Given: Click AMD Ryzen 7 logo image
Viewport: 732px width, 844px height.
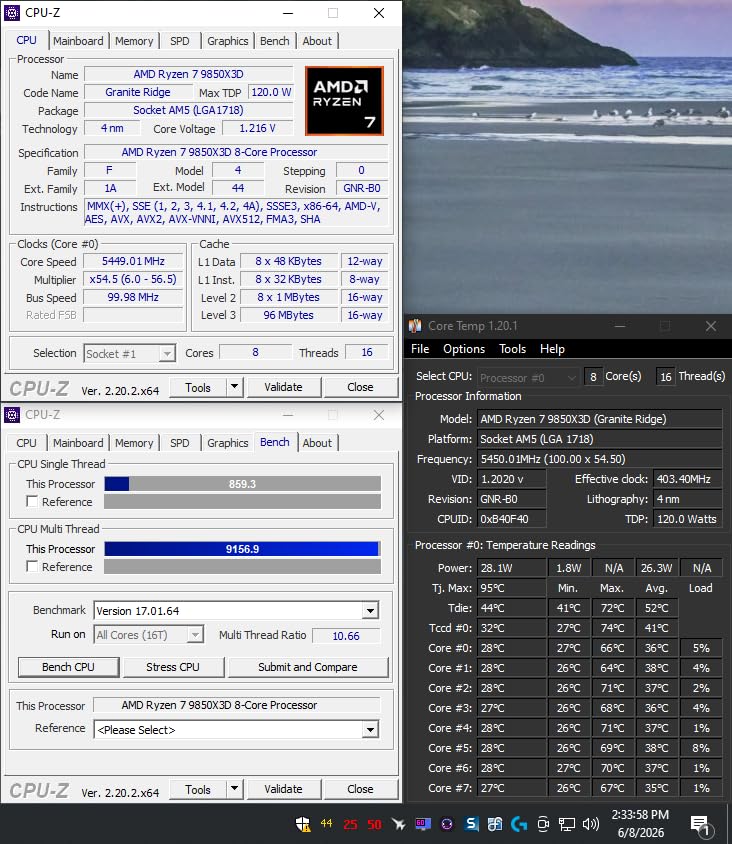Looking at the screenshot, I should 344,101.
